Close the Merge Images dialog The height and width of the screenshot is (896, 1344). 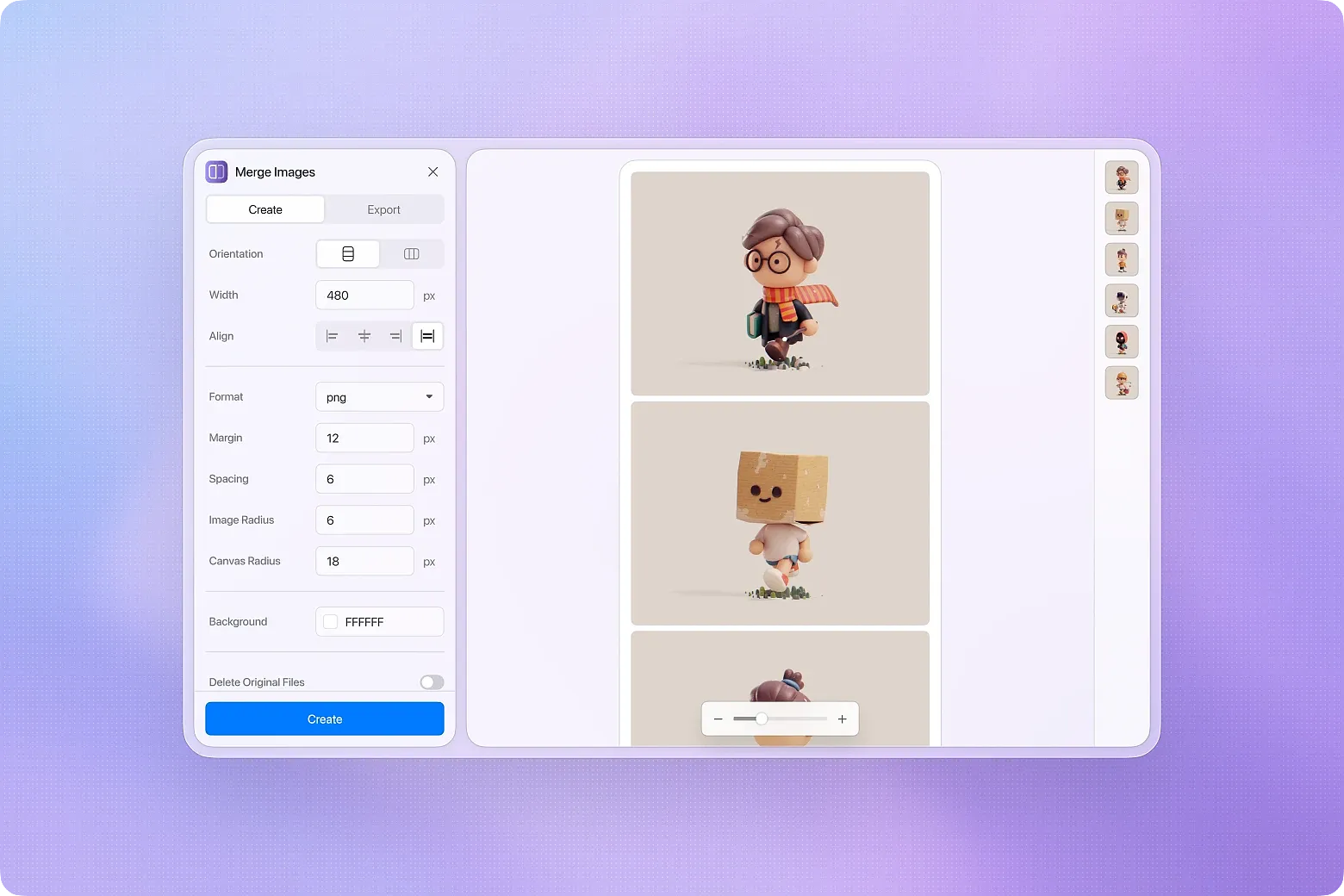coord(432,171)
